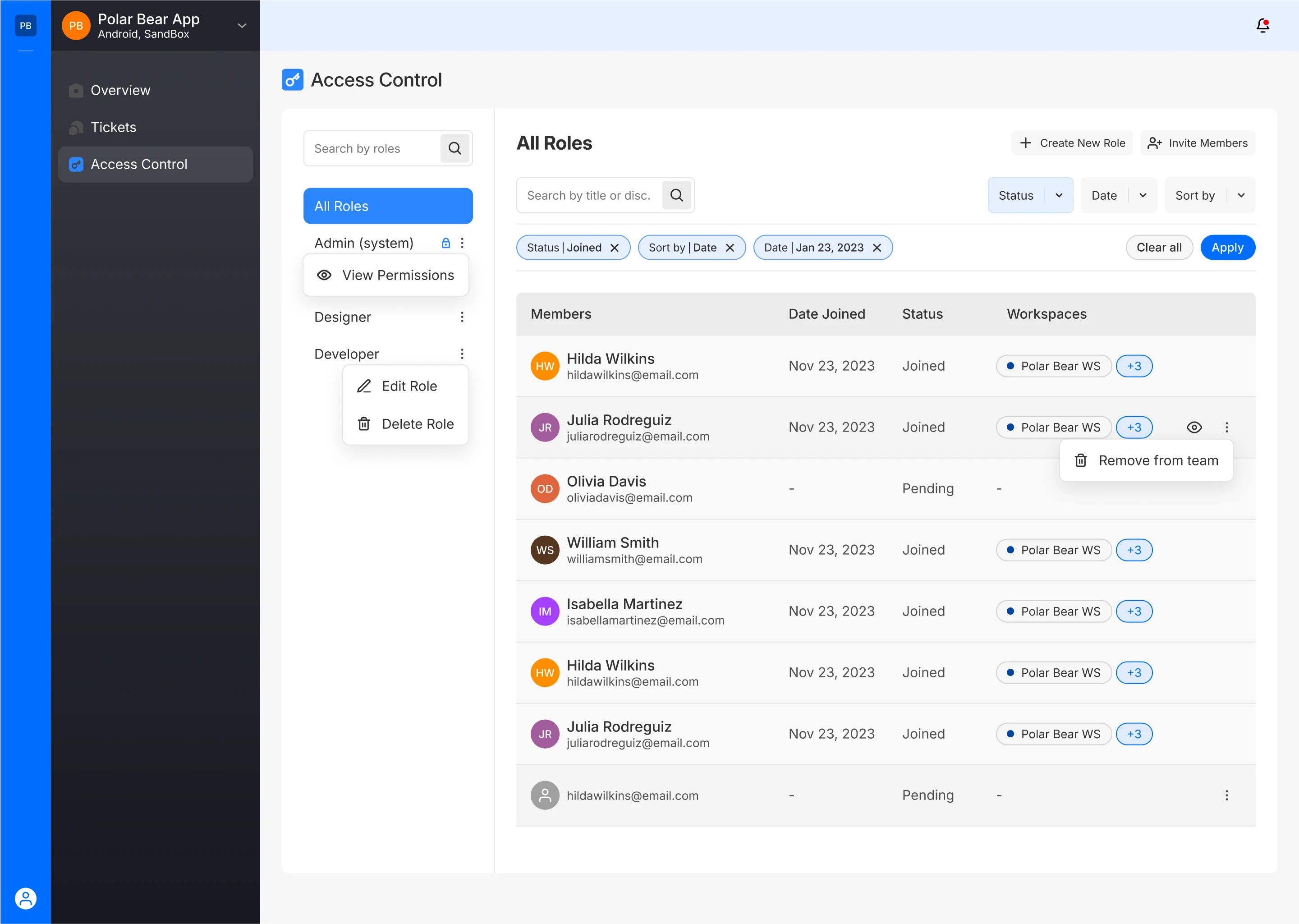Open Julia Rodreguiz row three-dot menu

pyautogui.click(x=1226, y=428)
